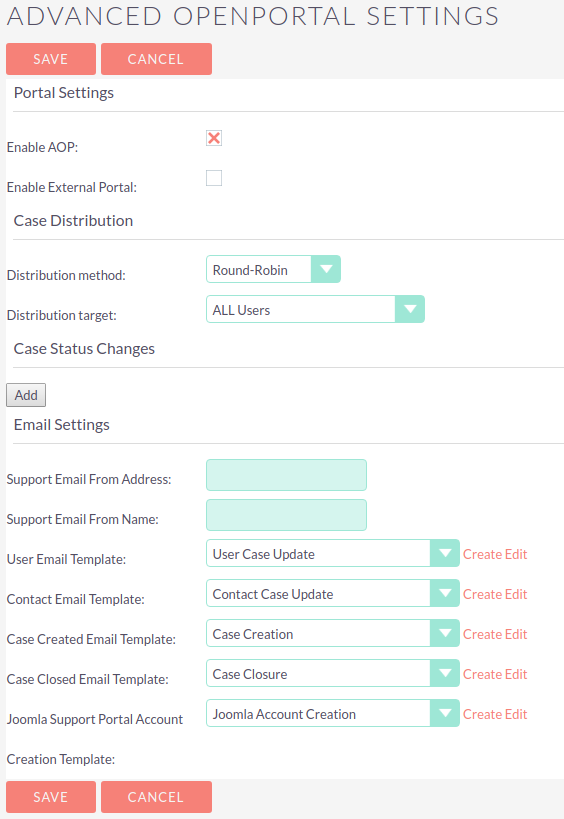Click Create link for Contact Email Template
564x819 pixels.
482,594
